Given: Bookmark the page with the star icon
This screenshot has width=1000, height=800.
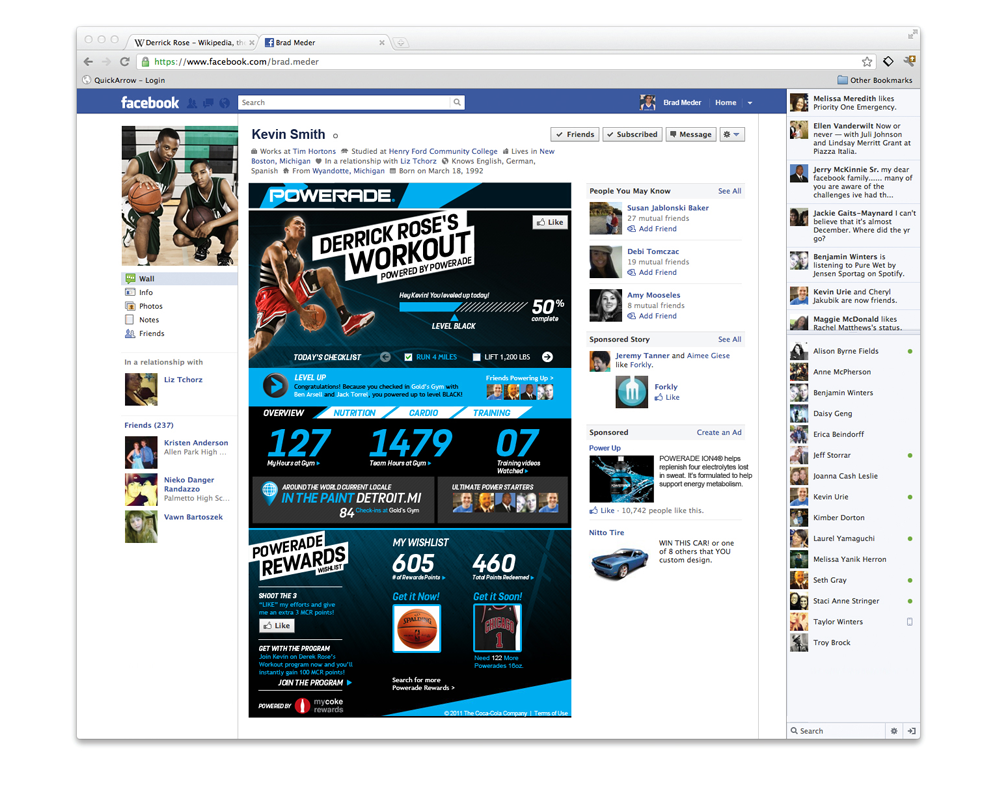Looking at the screenshot, I should [x=867, y=62].
